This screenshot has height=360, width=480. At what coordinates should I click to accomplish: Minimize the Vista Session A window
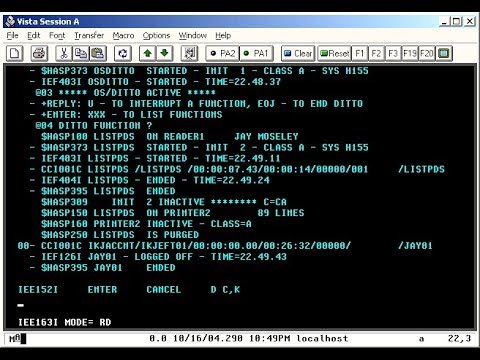[444, 22]
